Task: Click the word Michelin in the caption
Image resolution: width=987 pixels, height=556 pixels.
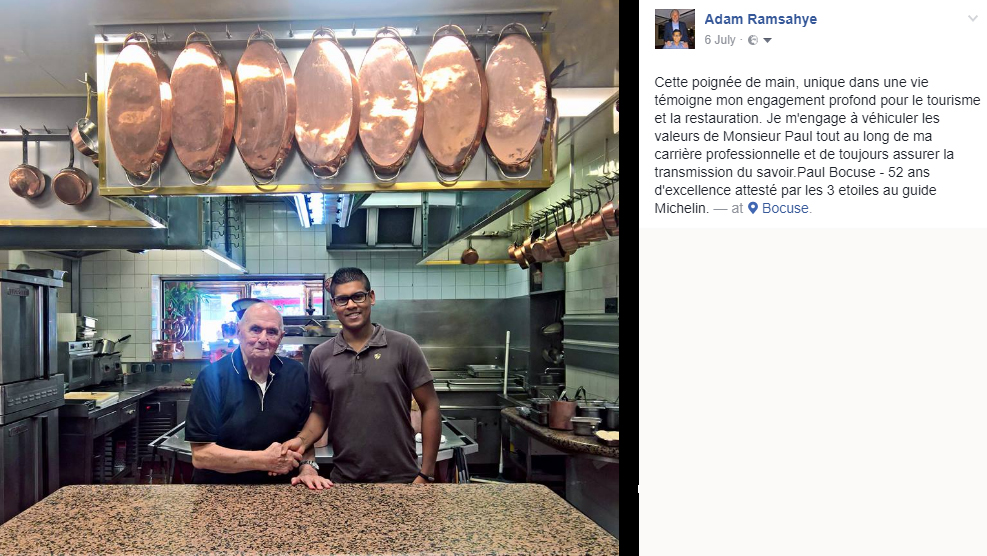Action: 682,208
